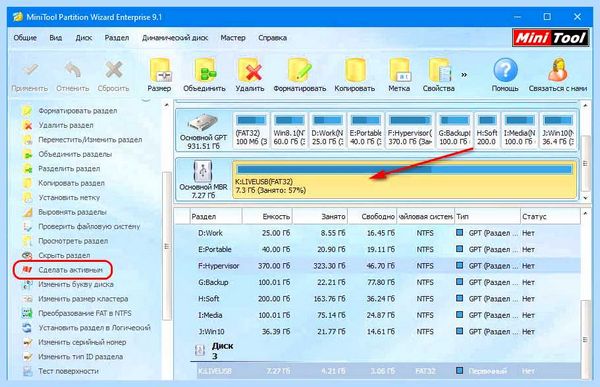
Task: Click the MiniTool logo
Action: click(x=551, y=38)
